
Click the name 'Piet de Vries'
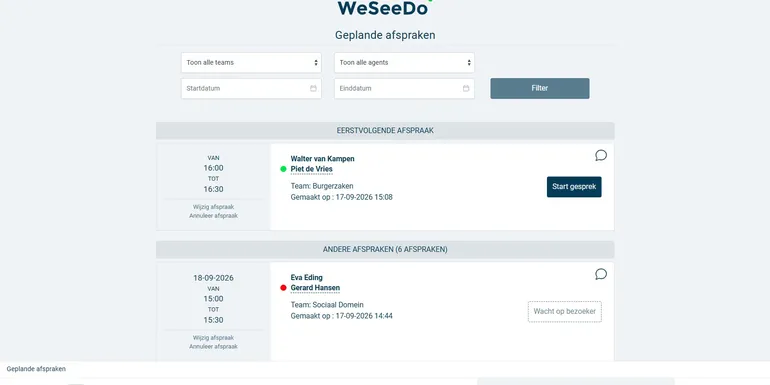click(311, 169)
